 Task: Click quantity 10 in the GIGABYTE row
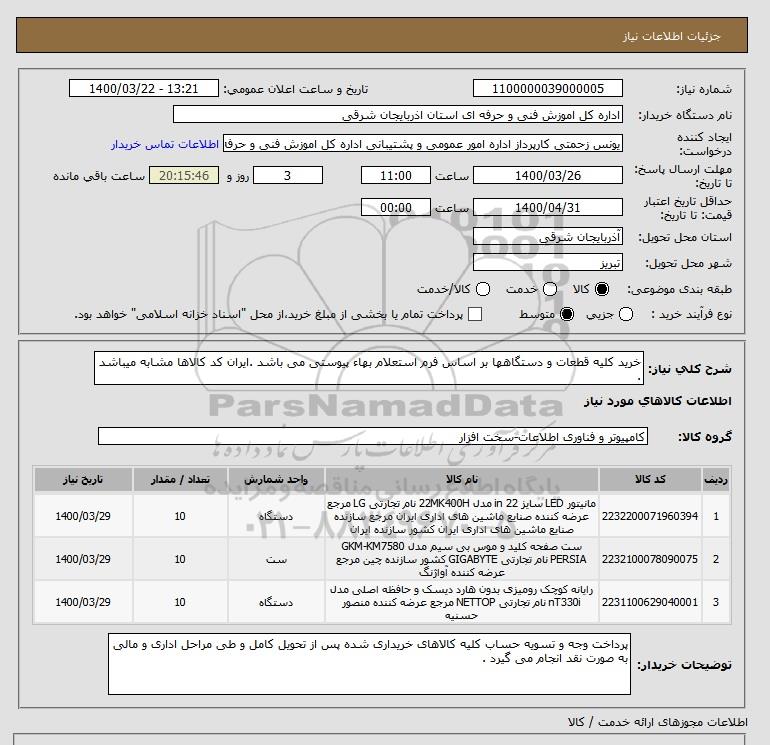click(x=180, y=559)
